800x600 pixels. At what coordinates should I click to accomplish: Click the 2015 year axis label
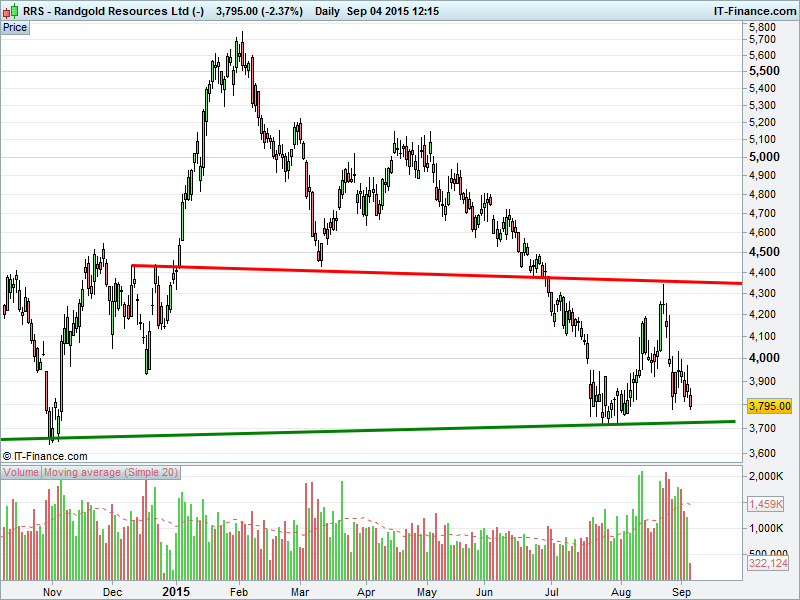coord(176,592)
